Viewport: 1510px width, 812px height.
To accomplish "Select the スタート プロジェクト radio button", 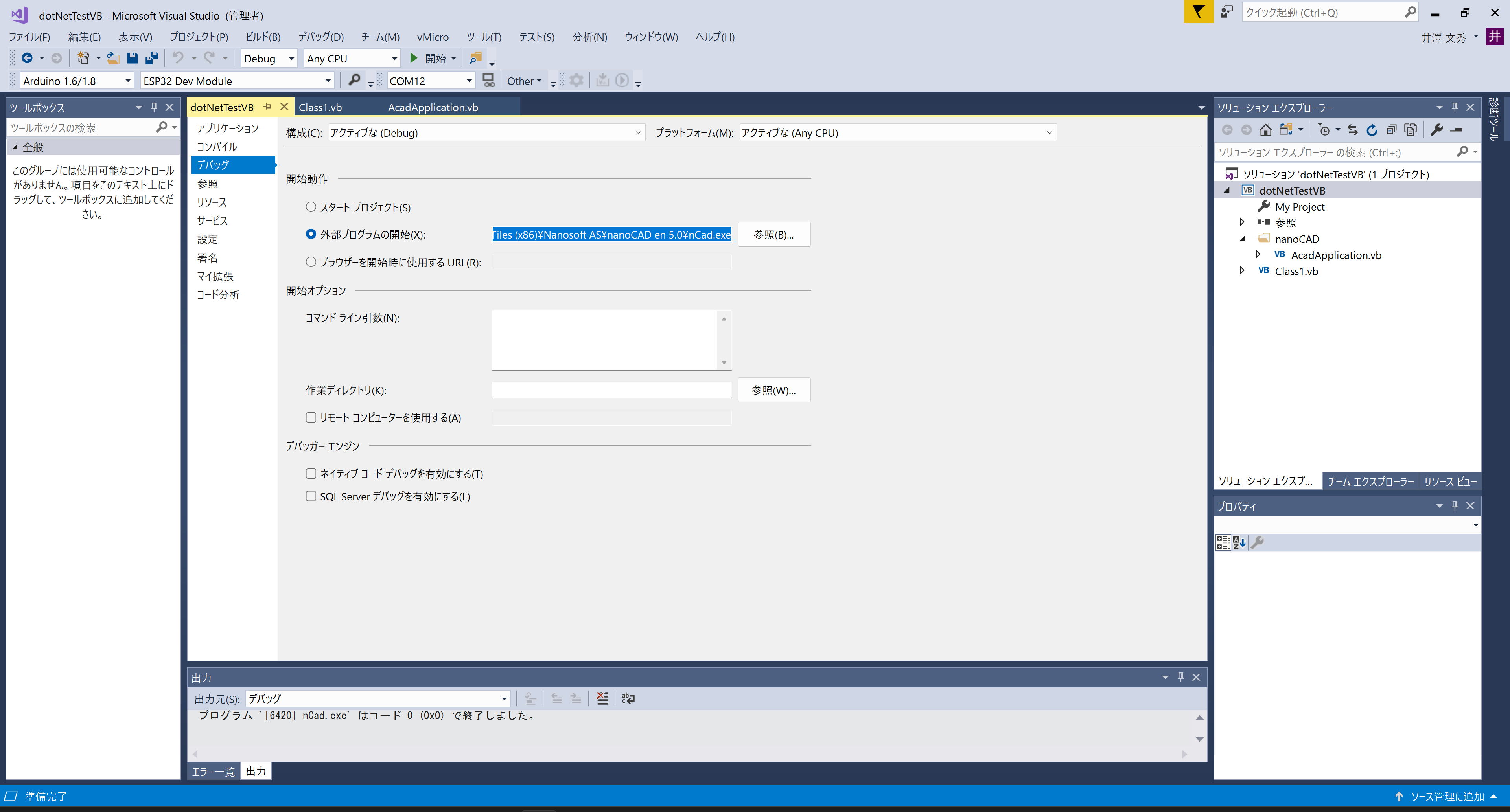I will (311, 207).
